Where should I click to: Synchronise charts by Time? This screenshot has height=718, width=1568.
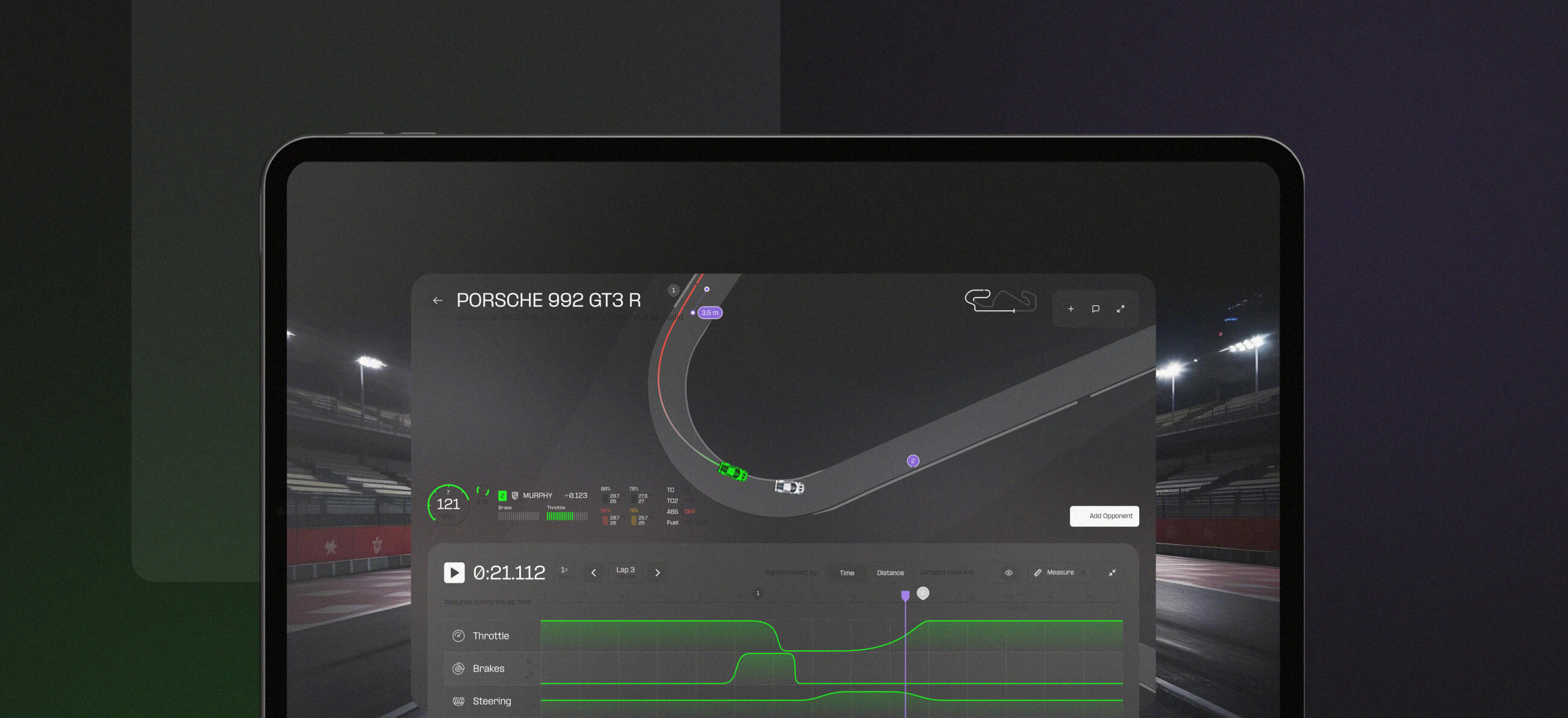coord(847,573)
